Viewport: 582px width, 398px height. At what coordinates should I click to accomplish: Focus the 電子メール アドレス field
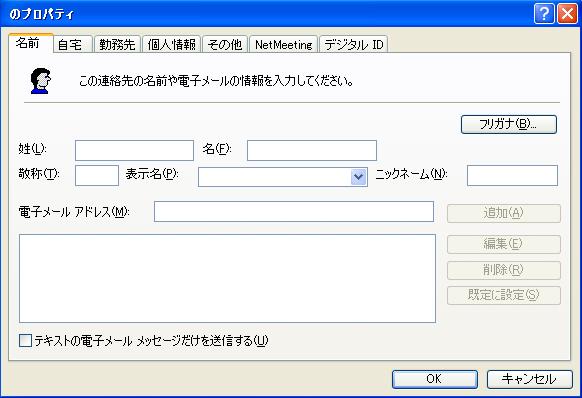[294, 212]
